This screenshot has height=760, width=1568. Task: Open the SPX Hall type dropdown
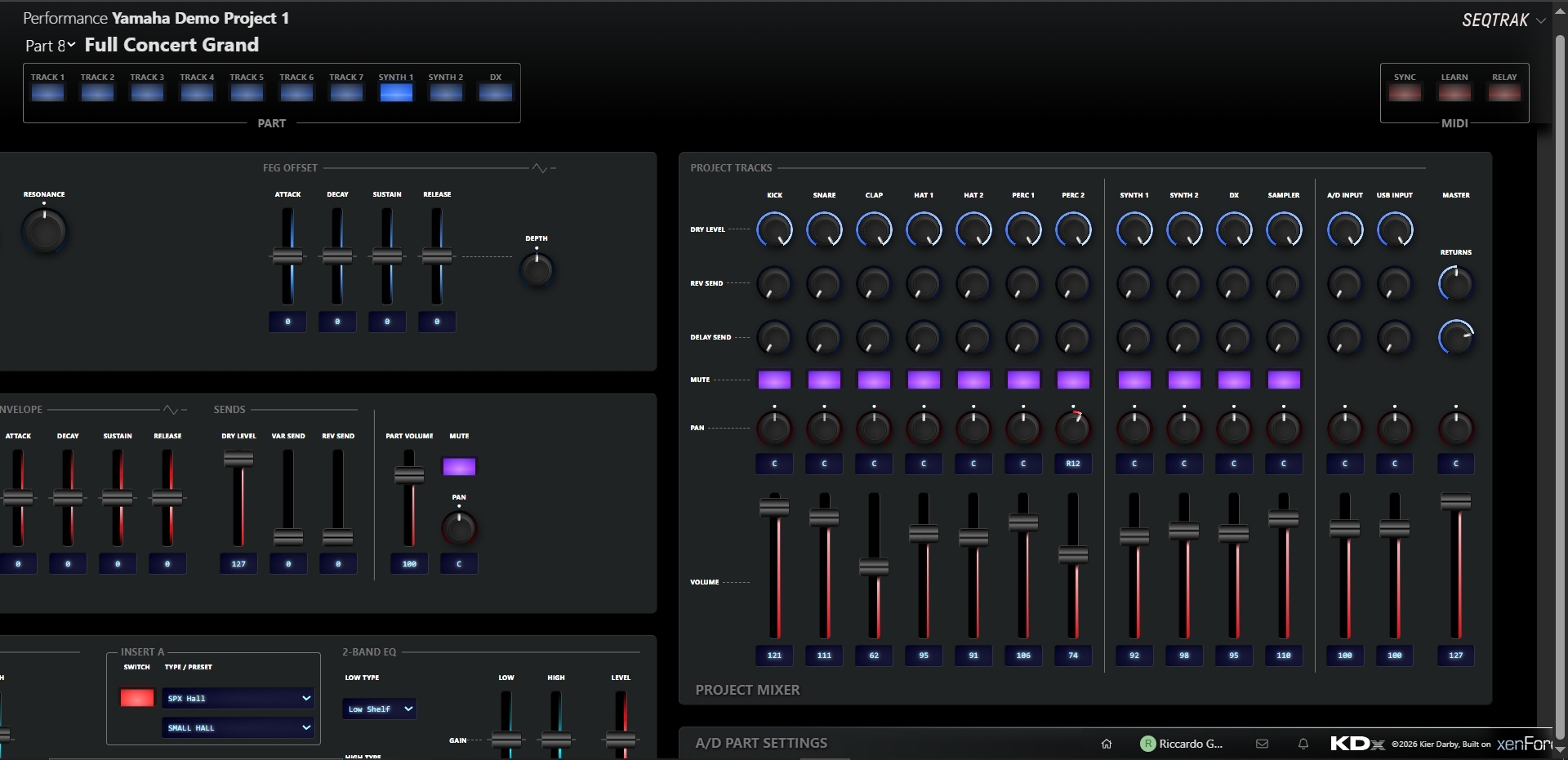tap(238, 699)
